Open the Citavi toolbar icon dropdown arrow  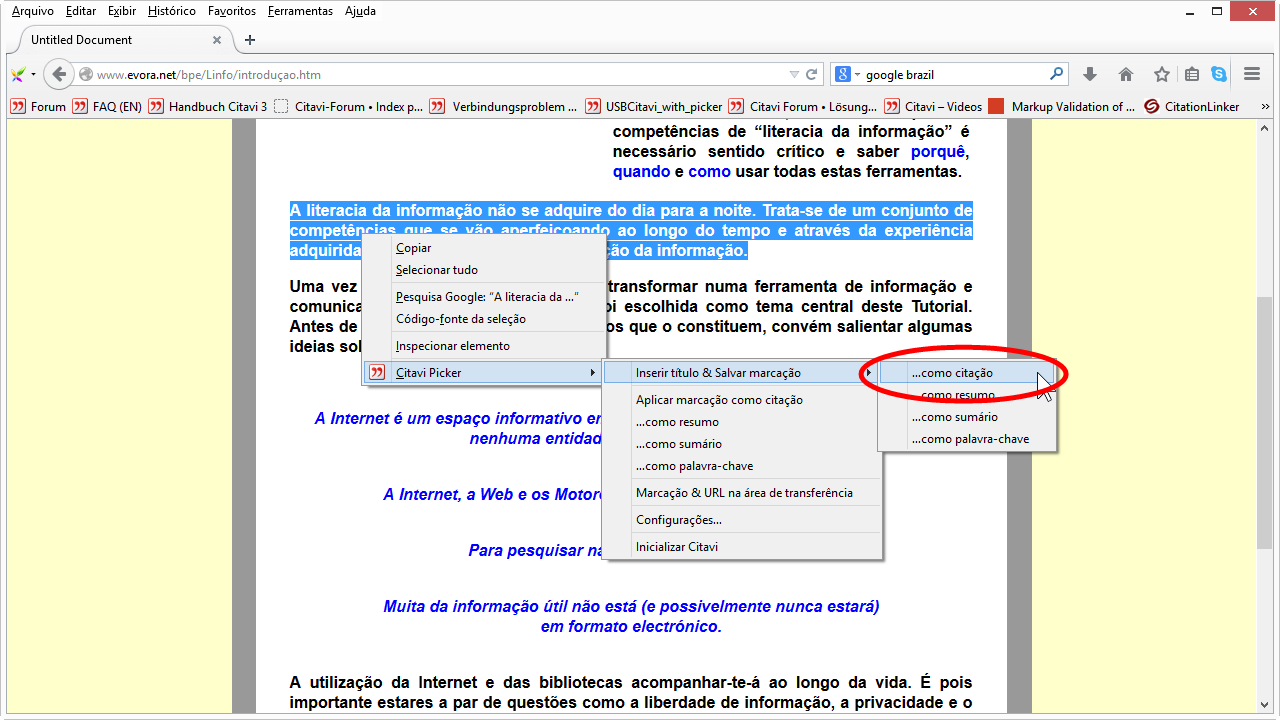click(x=33, y=75)
